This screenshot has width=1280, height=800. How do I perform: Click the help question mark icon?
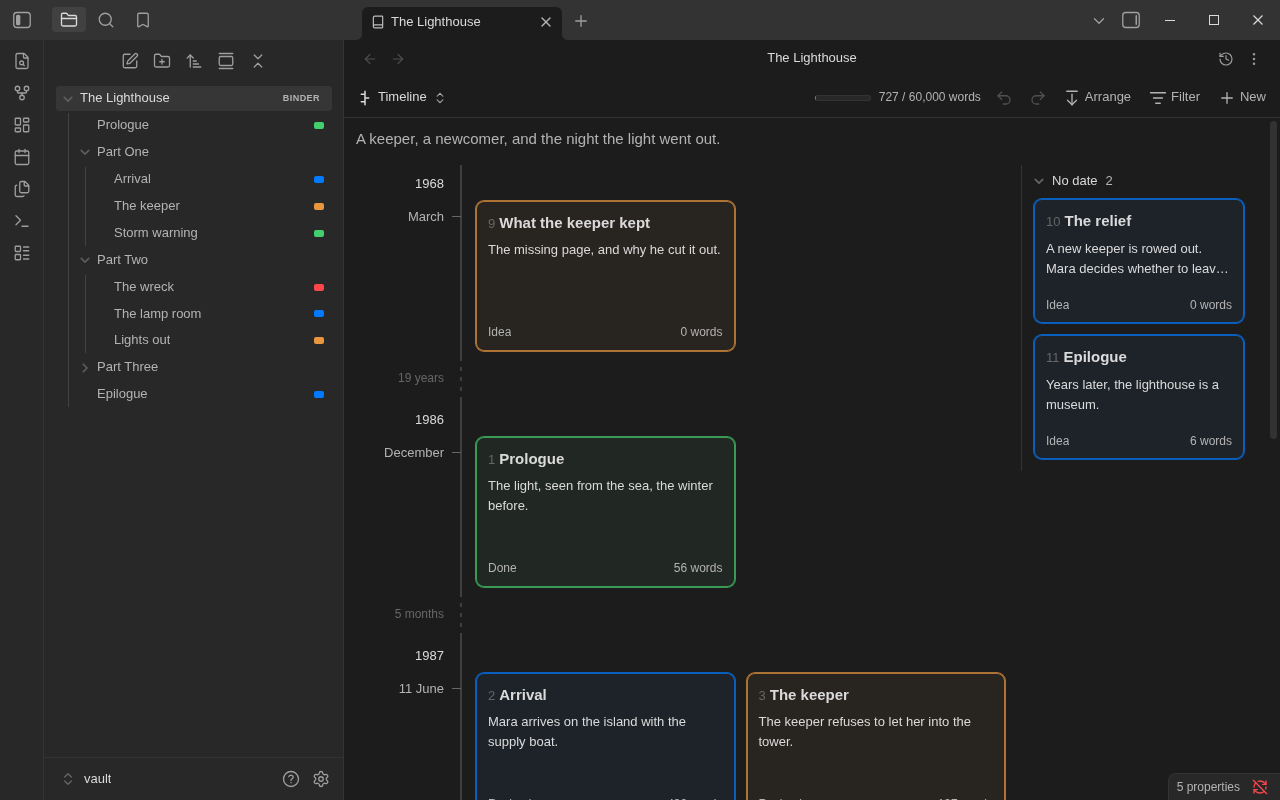[291, 779]
